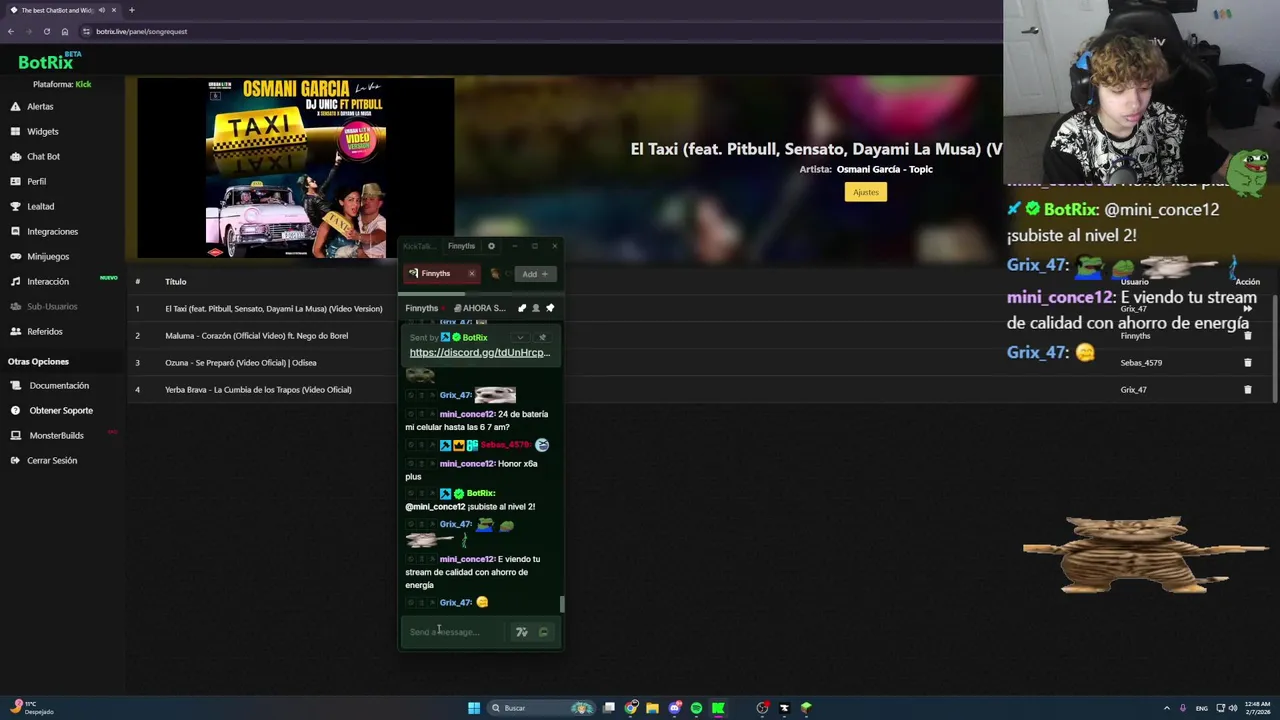The image size is (1280, 720).
Task: Click the browser home icon
Action: (64, 31)
